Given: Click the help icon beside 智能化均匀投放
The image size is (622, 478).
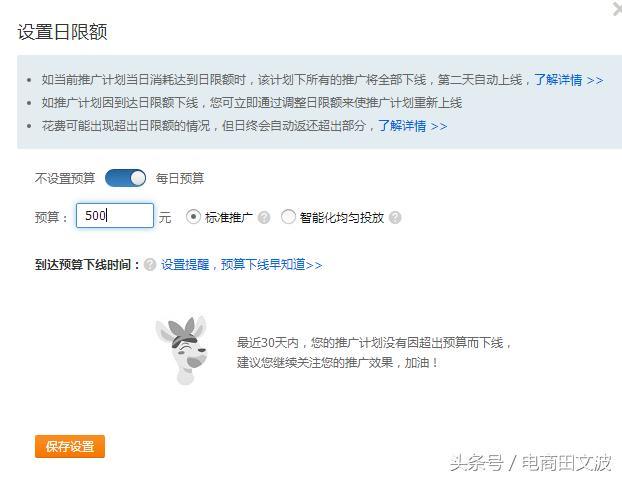Looking at the screenshot, I should (395, 217).
